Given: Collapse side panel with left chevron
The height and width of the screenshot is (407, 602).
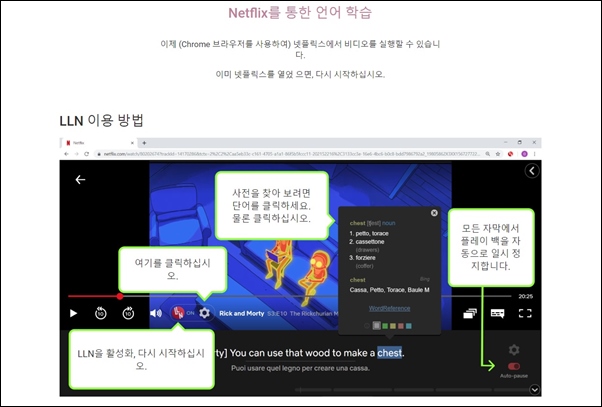Looking at the screenshot, I should coord(532,171).
